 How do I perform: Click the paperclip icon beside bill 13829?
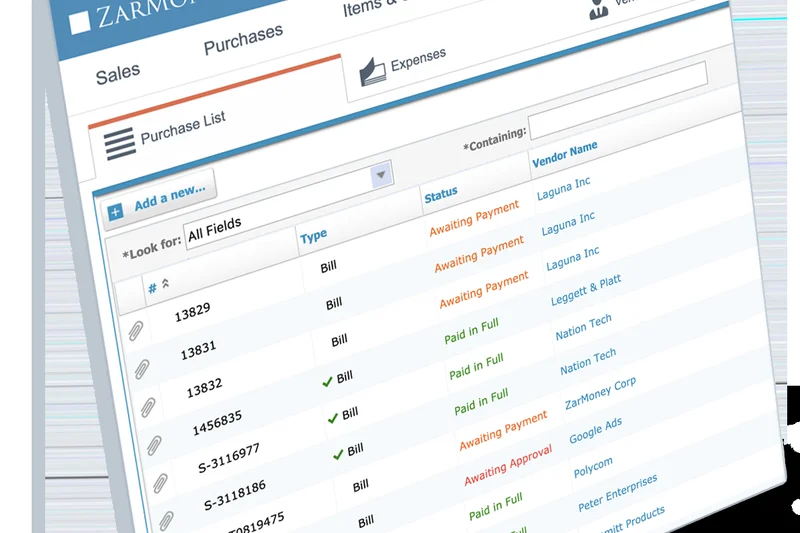point(135,331)
